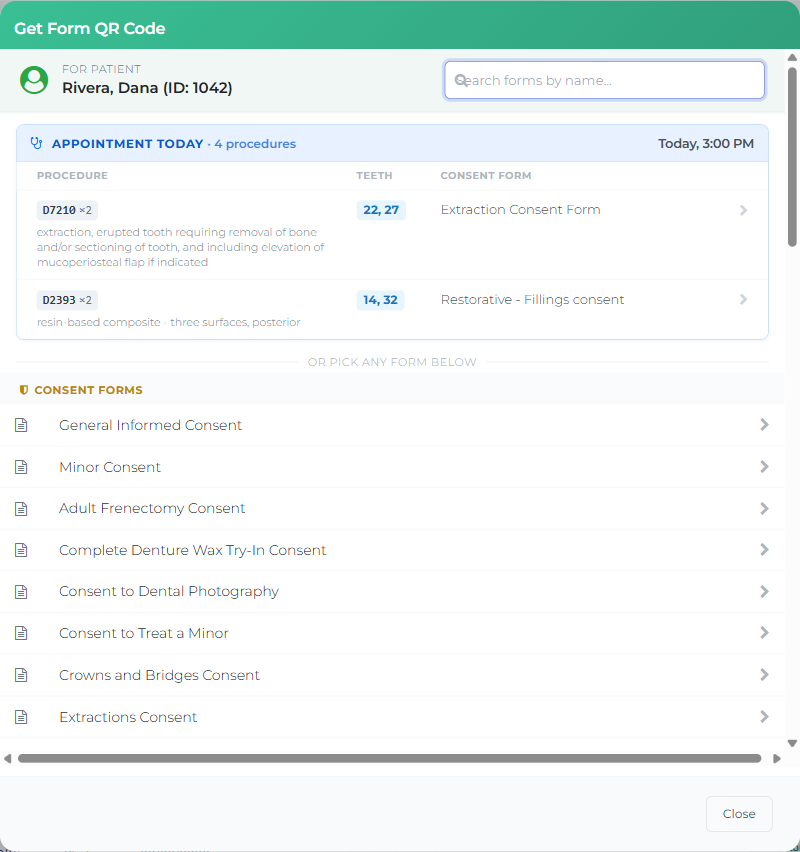Click the scroll down arrow

click(x=792, y=743)
